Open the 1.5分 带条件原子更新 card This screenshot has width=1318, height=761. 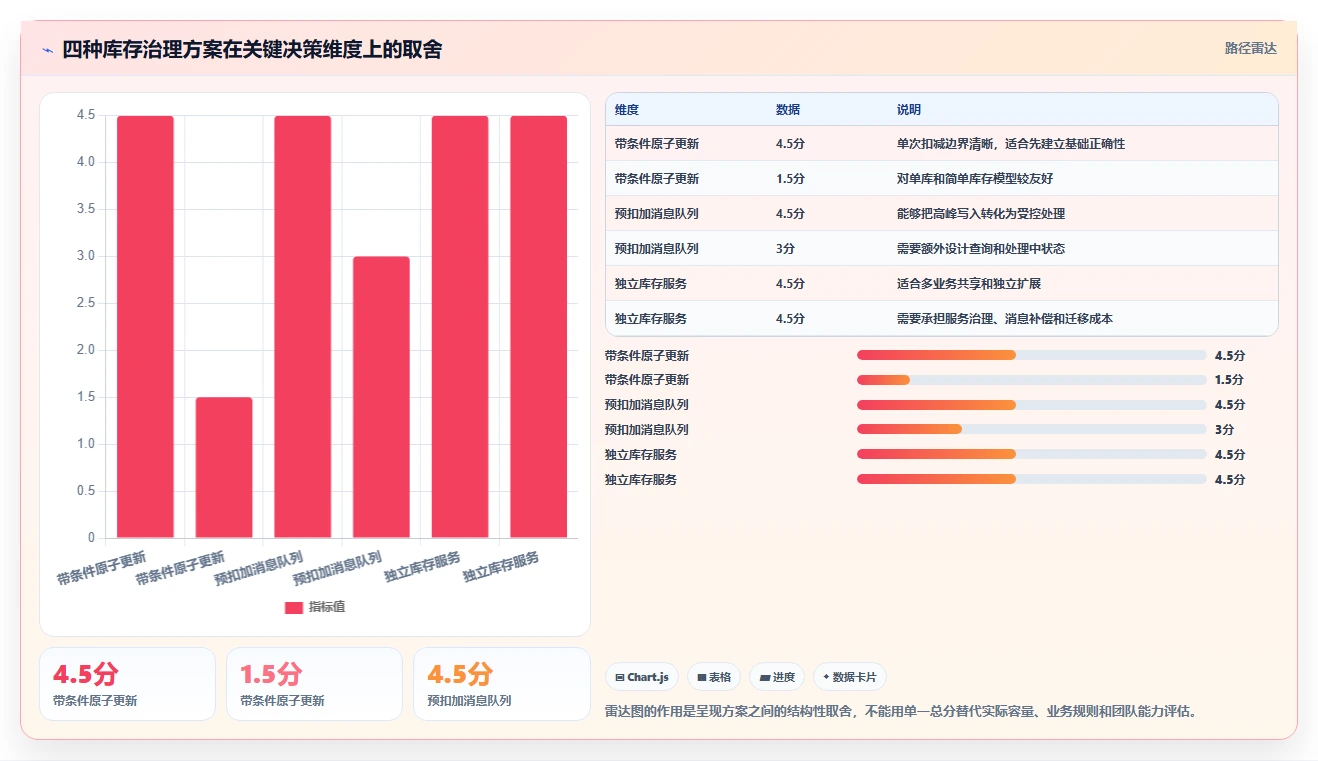314,684
